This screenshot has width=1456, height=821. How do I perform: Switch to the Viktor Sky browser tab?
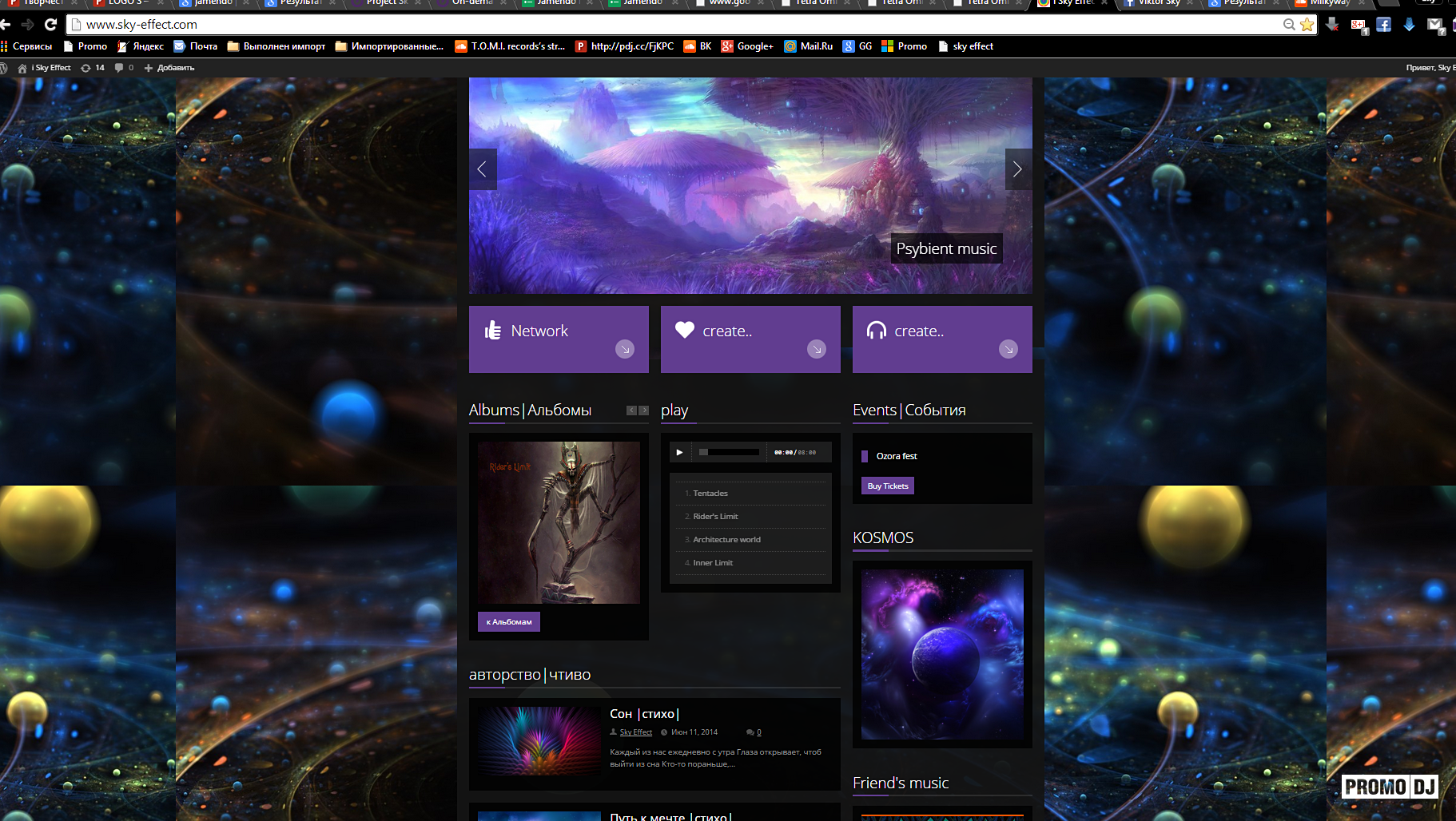[x=1157, y=3]
